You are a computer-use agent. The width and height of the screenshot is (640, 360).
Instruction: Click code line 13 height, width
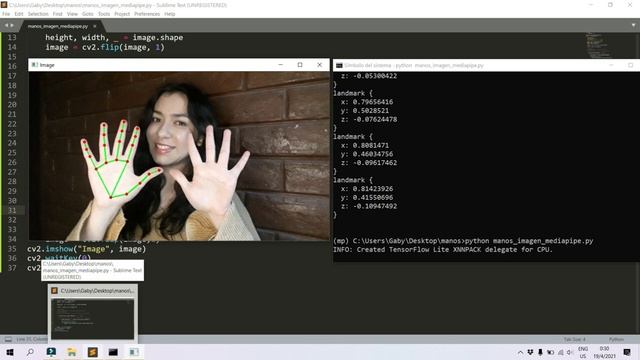114,38
